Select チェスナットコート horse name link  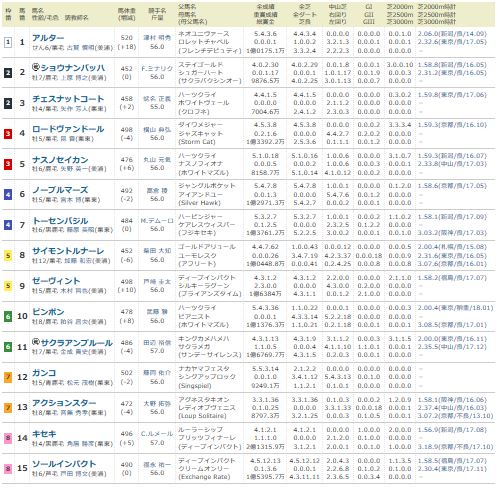tap(68, 99)
